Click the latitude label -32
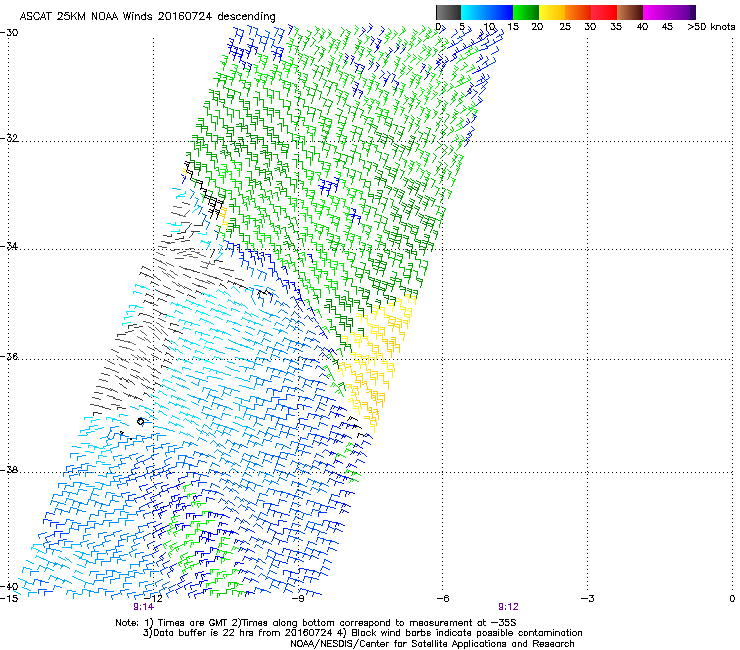The height and width of the screenshot is (650, 740). click(9, 138)
